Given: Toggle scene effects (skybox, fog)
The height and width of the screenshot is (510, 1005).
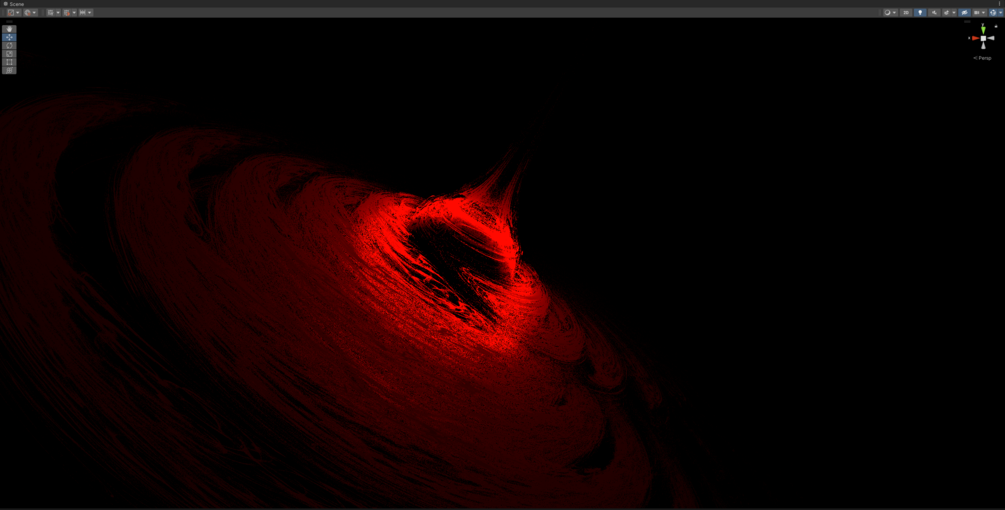Looking at the screenshot, I should point(946,12).
